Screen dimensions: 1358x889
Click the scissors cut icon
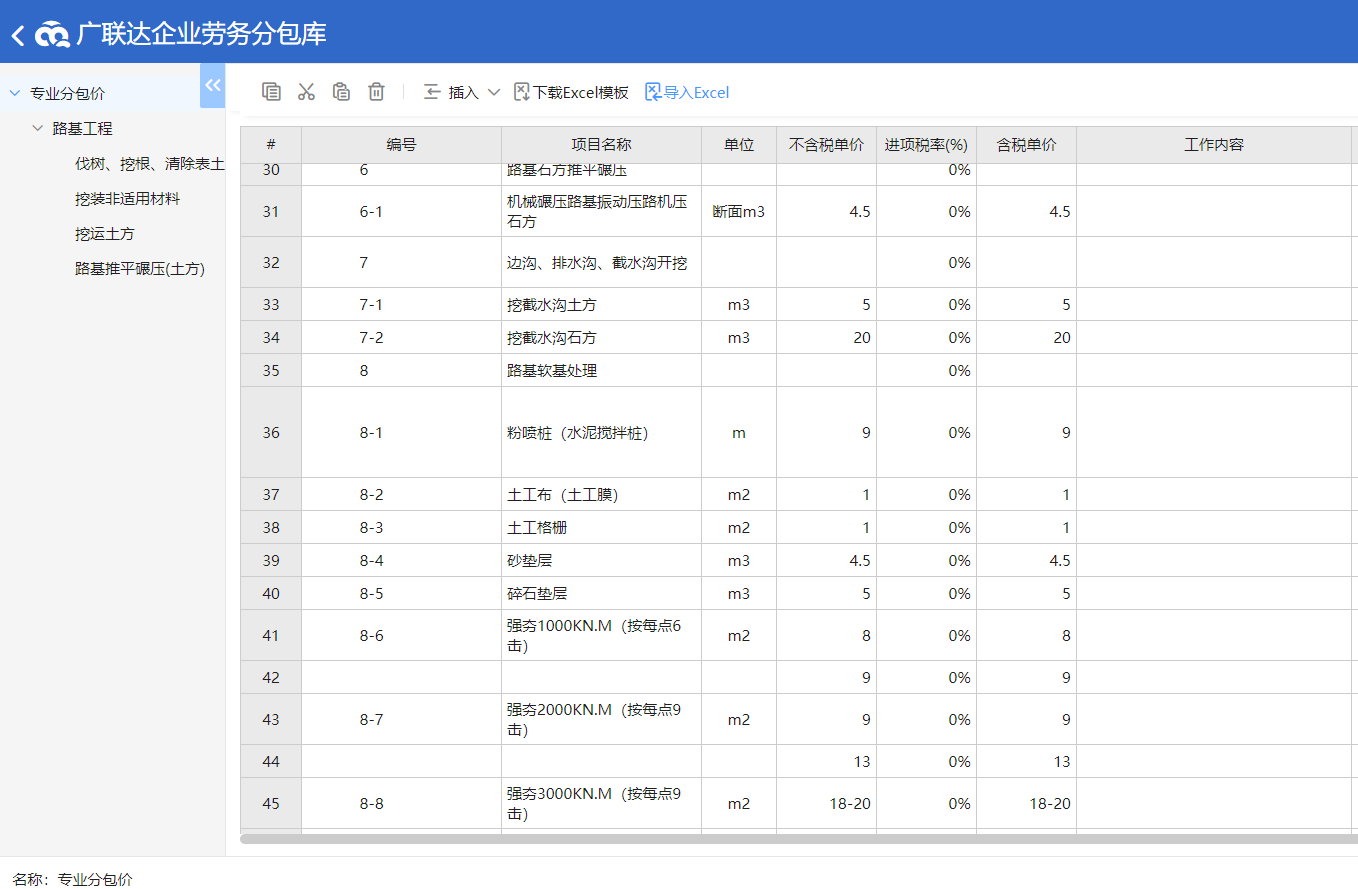306,92
